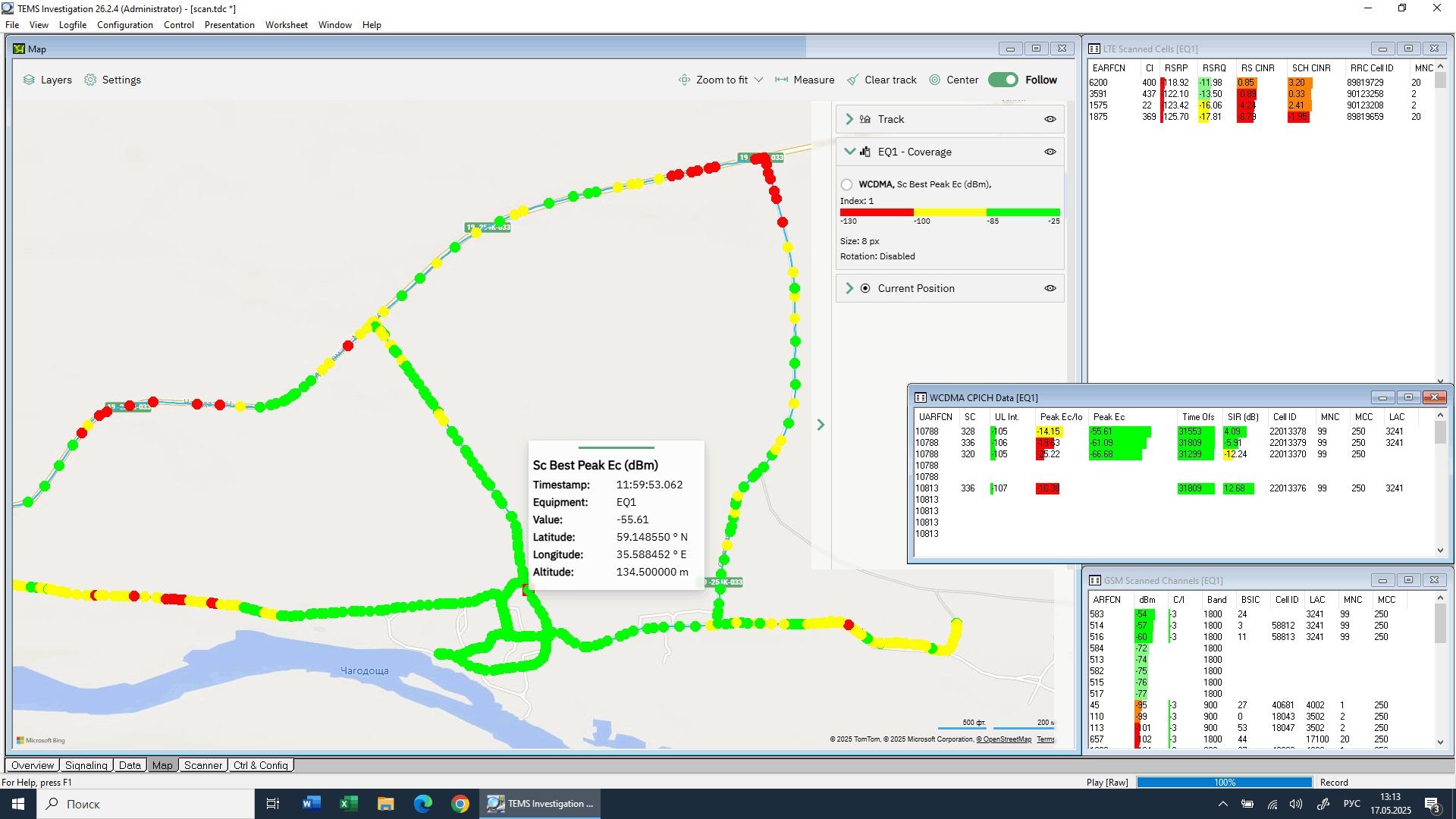Open map Settings gear icon

(x=90, y=80)
